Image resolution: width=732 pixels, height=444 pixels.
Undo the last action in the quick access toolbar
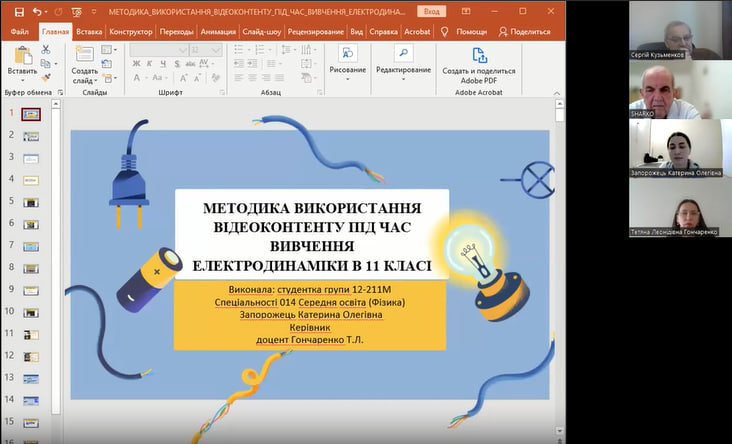click(37, 12)
